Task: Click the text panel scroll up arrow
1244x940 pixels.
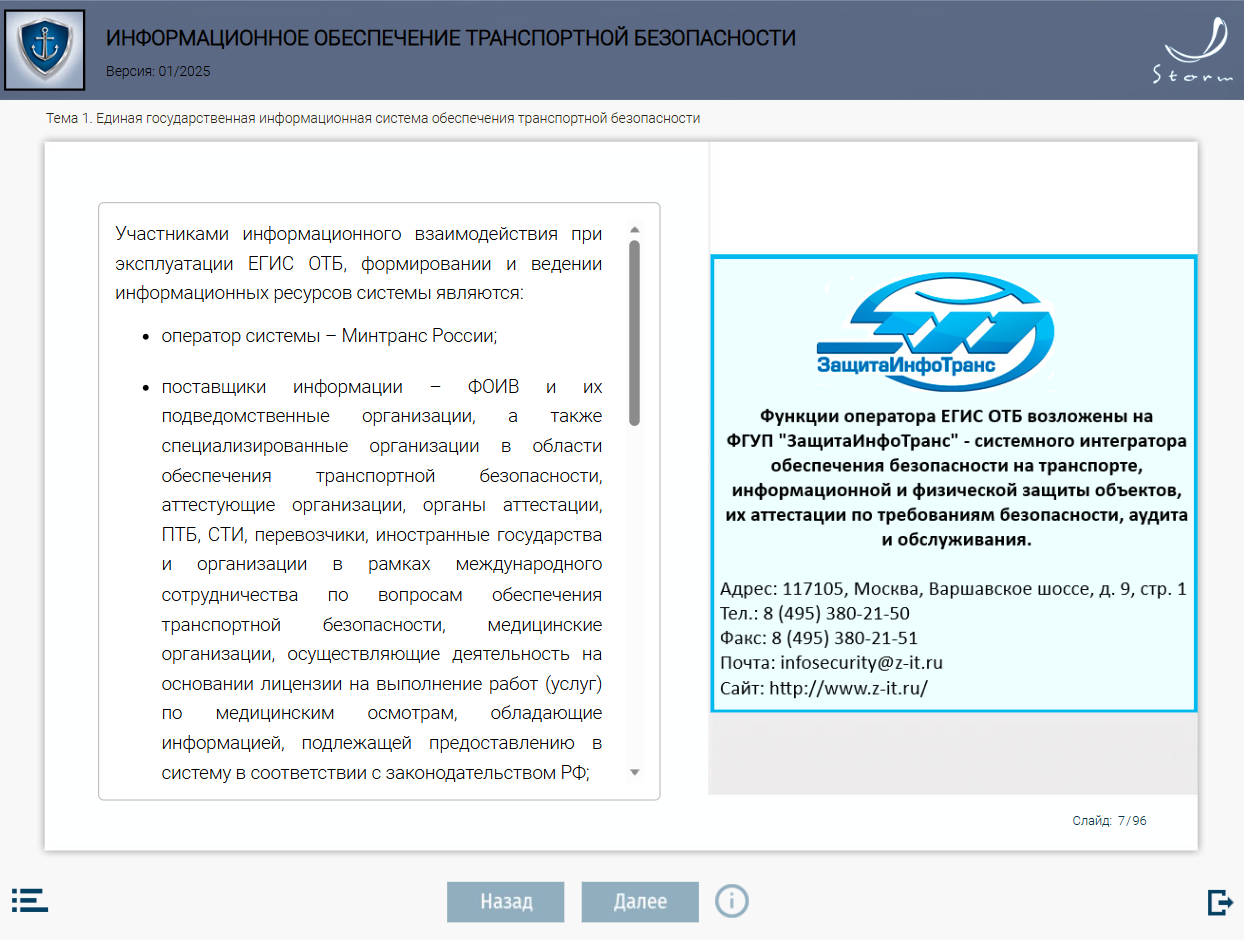Action: [x=634, y=229]
